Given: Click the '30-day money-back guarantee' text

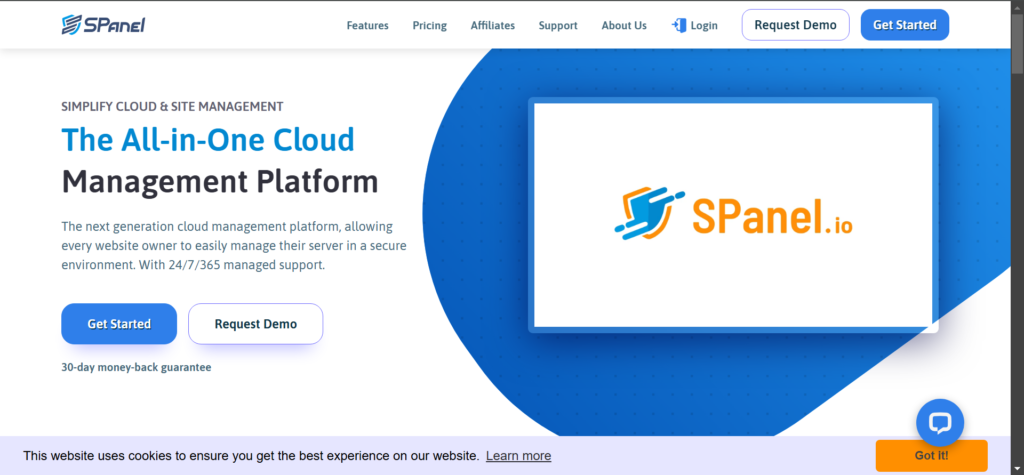Looking at the screenshot, I should [x=136, y=367].
